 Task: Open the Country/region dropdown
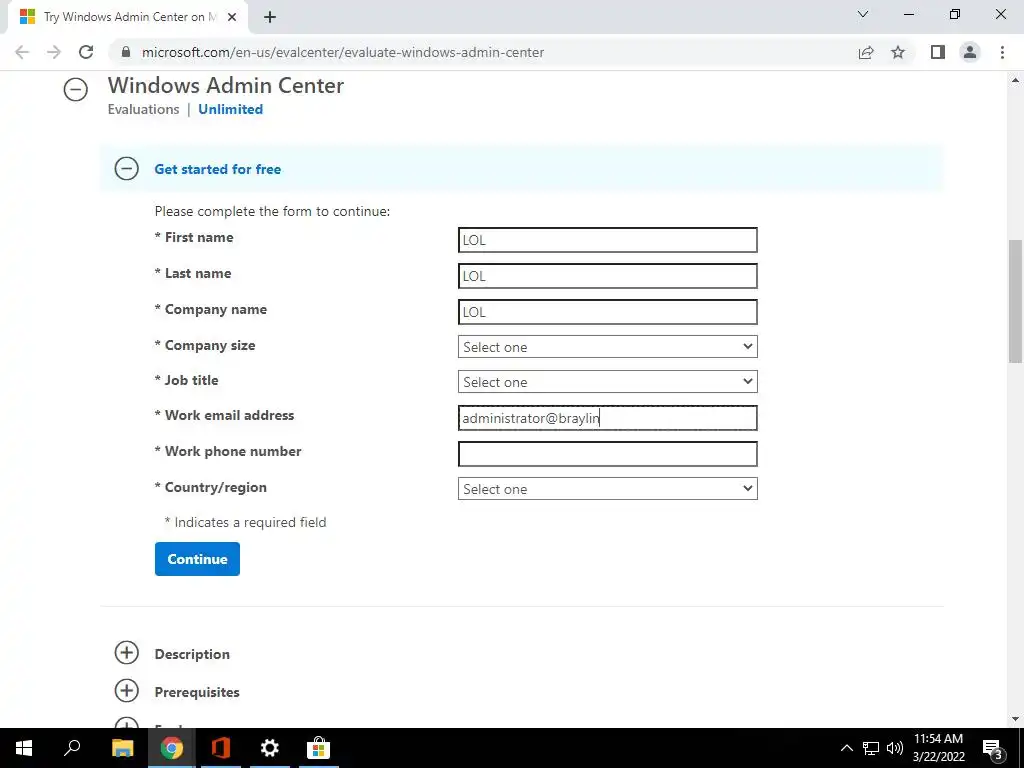607,489
